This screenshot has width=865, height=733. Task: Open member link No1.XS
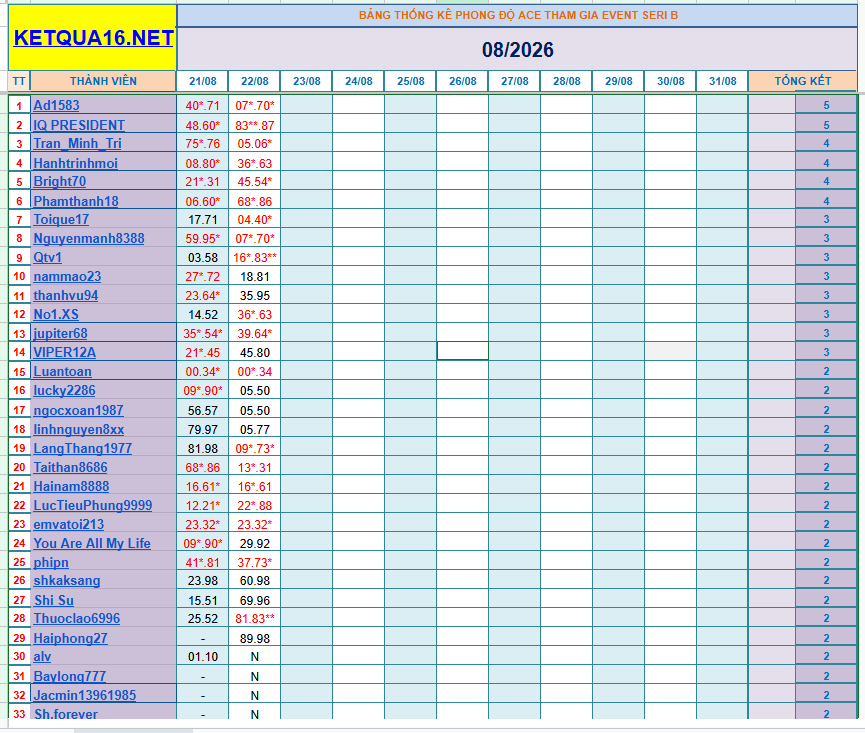[56, 314]
